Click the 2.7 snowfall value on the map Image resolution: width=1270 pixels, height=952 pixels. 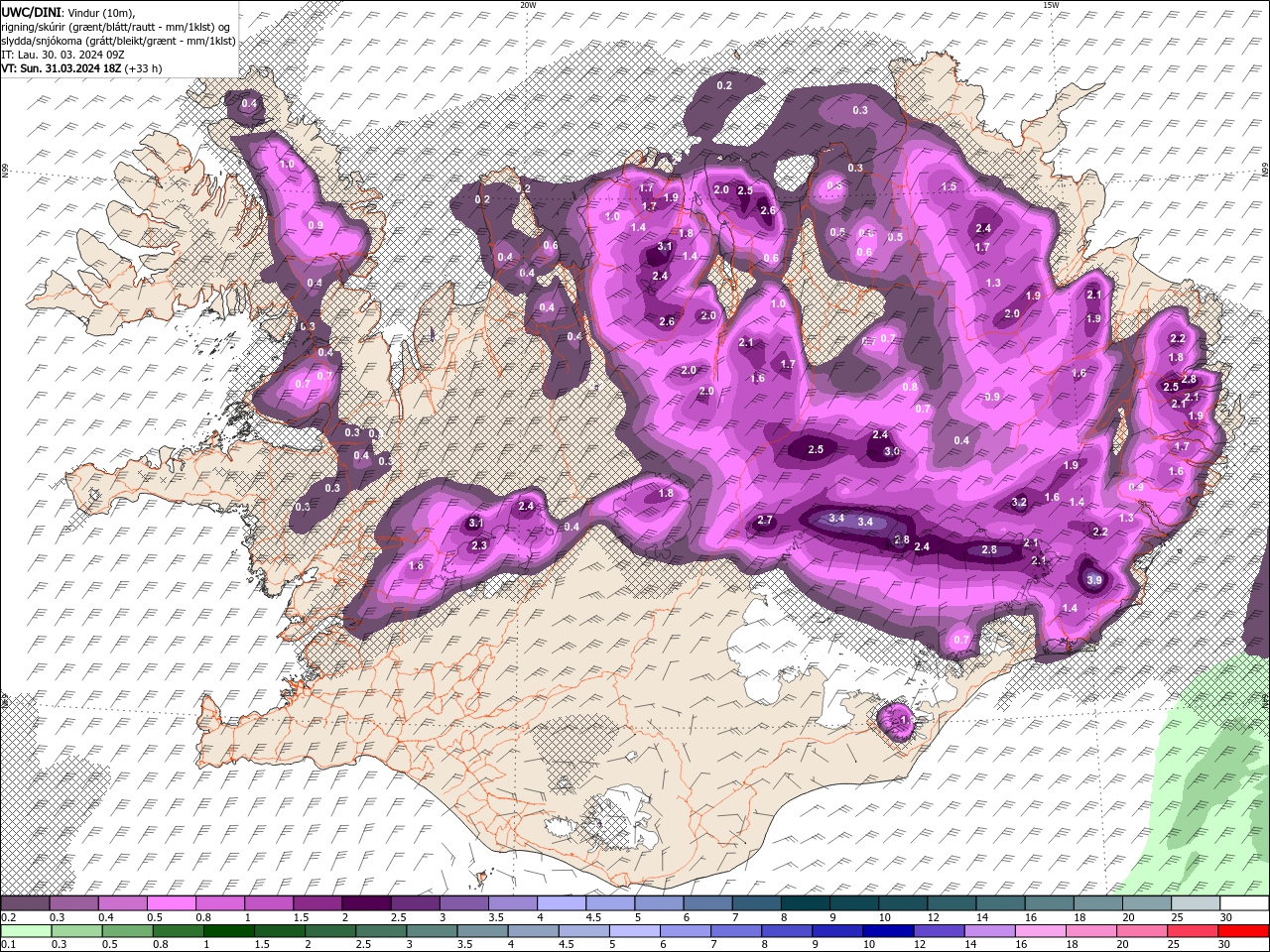pyautogui.click(x=765, y=521)
